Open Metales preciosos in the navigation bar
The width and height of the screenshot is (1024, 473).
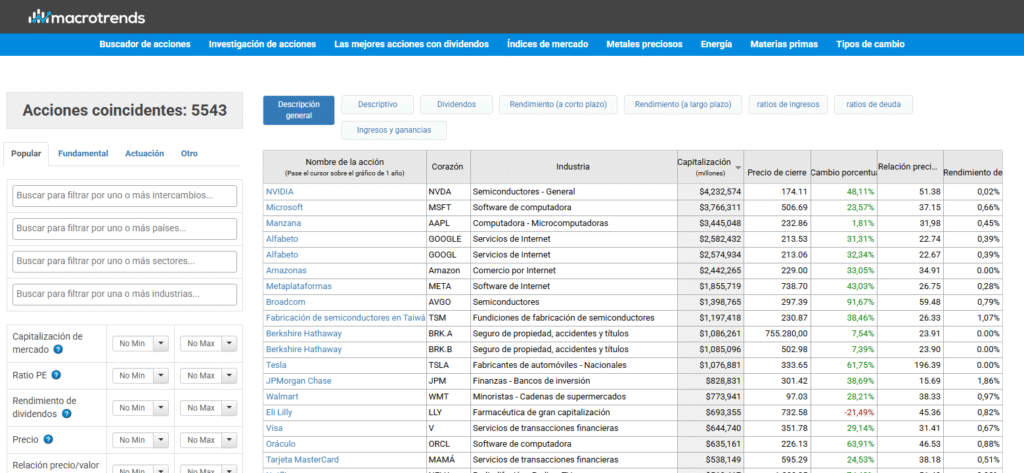644,44
